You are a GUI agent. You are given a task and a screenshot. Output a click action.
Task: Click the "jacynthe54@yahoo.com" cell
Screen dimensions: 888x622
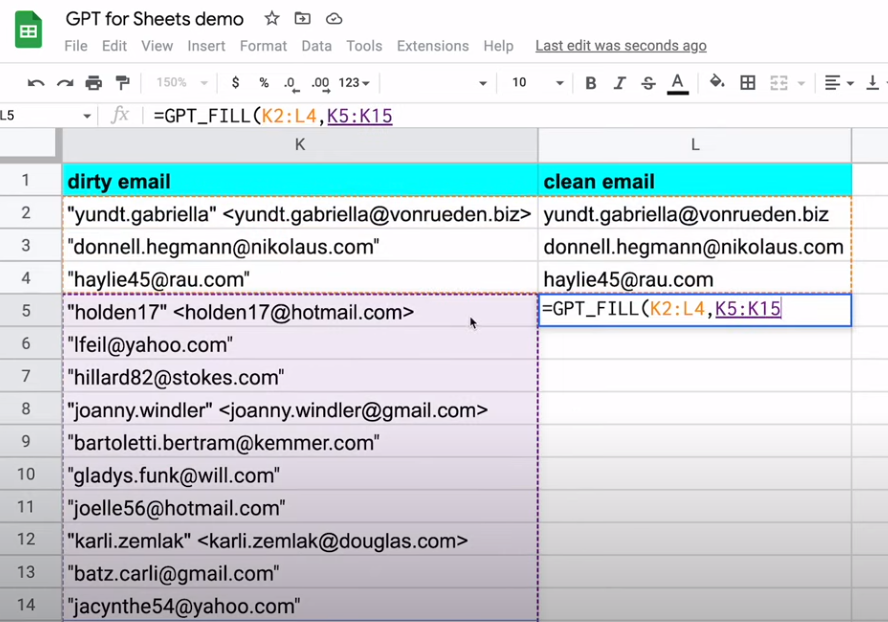[x=300, y=605]
